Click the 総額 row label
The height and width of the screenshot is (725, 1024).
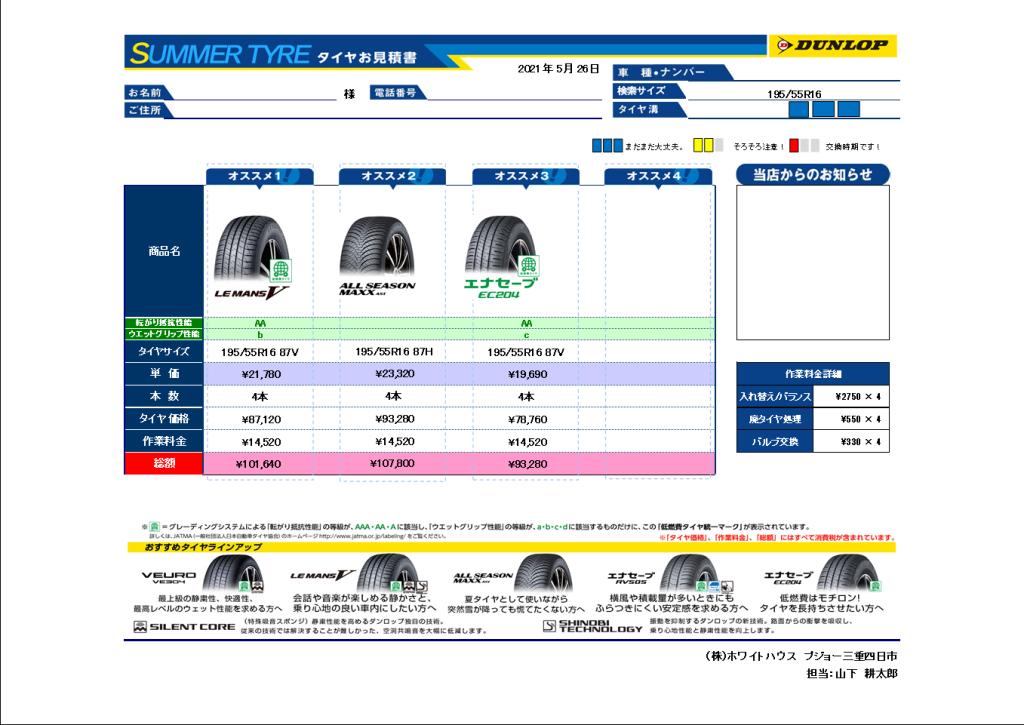[164, 463]
